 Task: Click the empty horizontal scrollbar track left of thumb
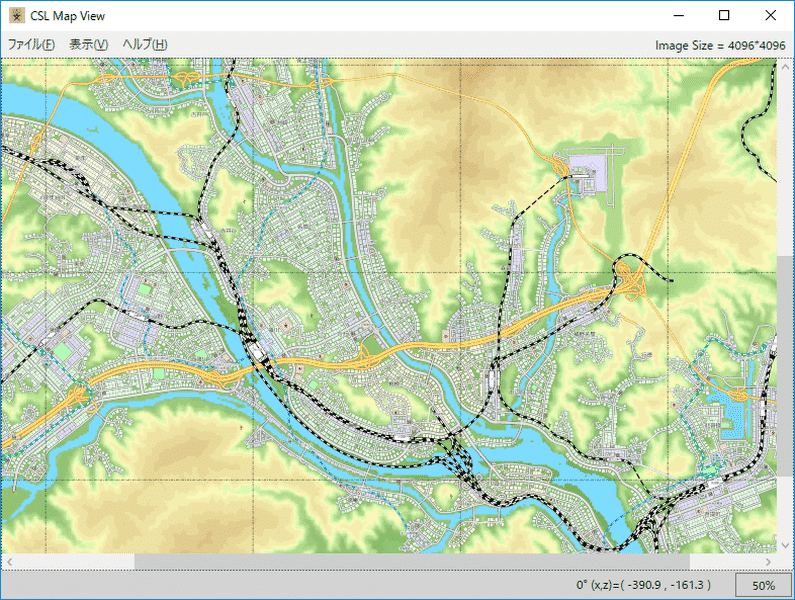pos(70,562)
